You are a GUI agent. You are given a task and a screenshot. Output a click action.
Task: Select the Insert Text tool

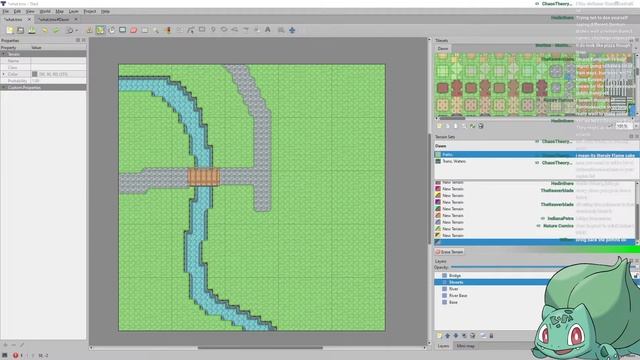click(268, 30)
